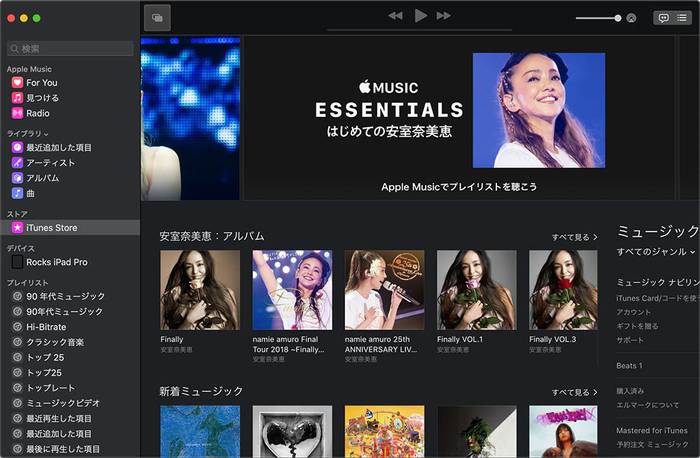
Task: Open the ギフトを贈る link
Action: (638, 326)
